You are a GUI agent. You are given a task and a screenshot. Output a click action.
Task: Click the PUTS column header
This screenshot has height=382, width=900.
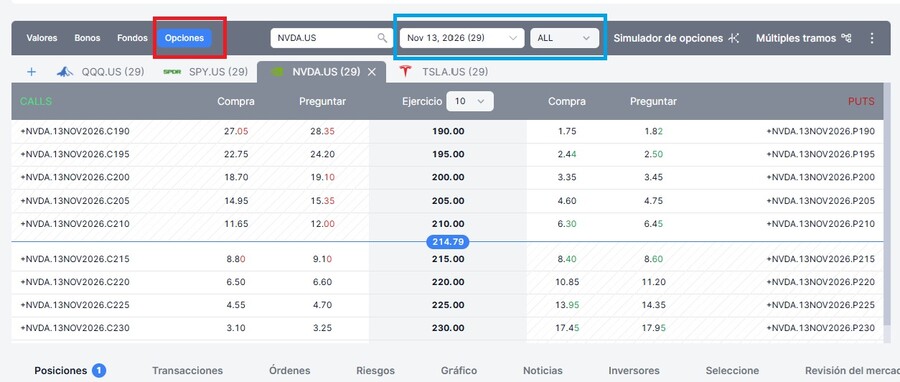[x=862, y=102]
